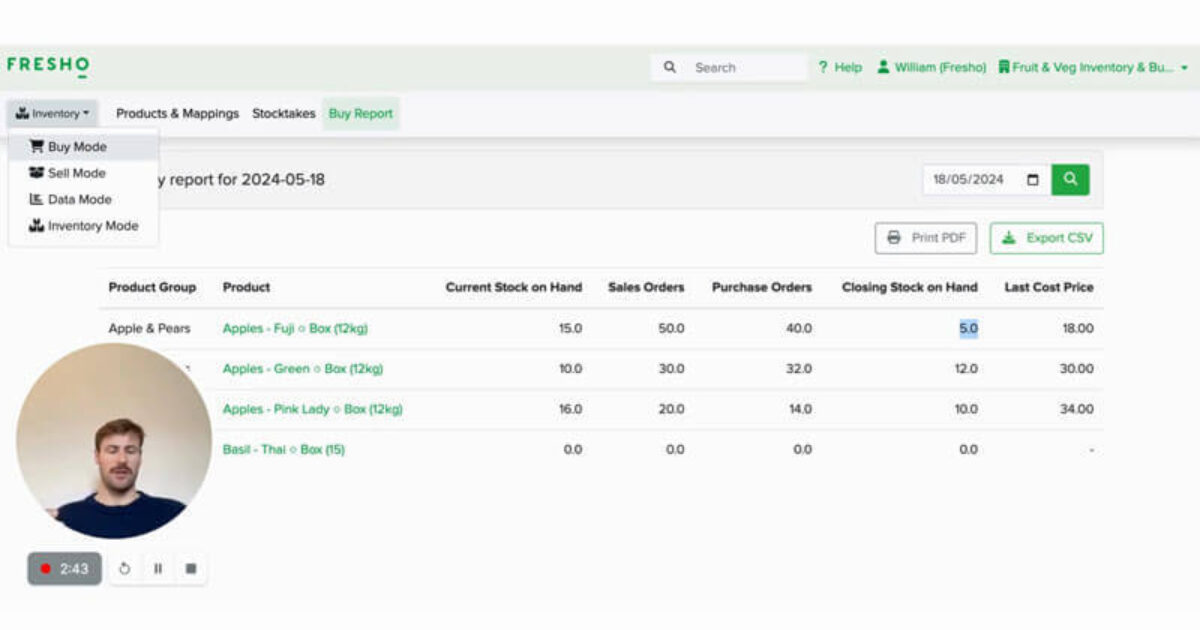Select Data Mode in the Inventory menu
The width and height of the screenshot is (1200, 630).
75,199
